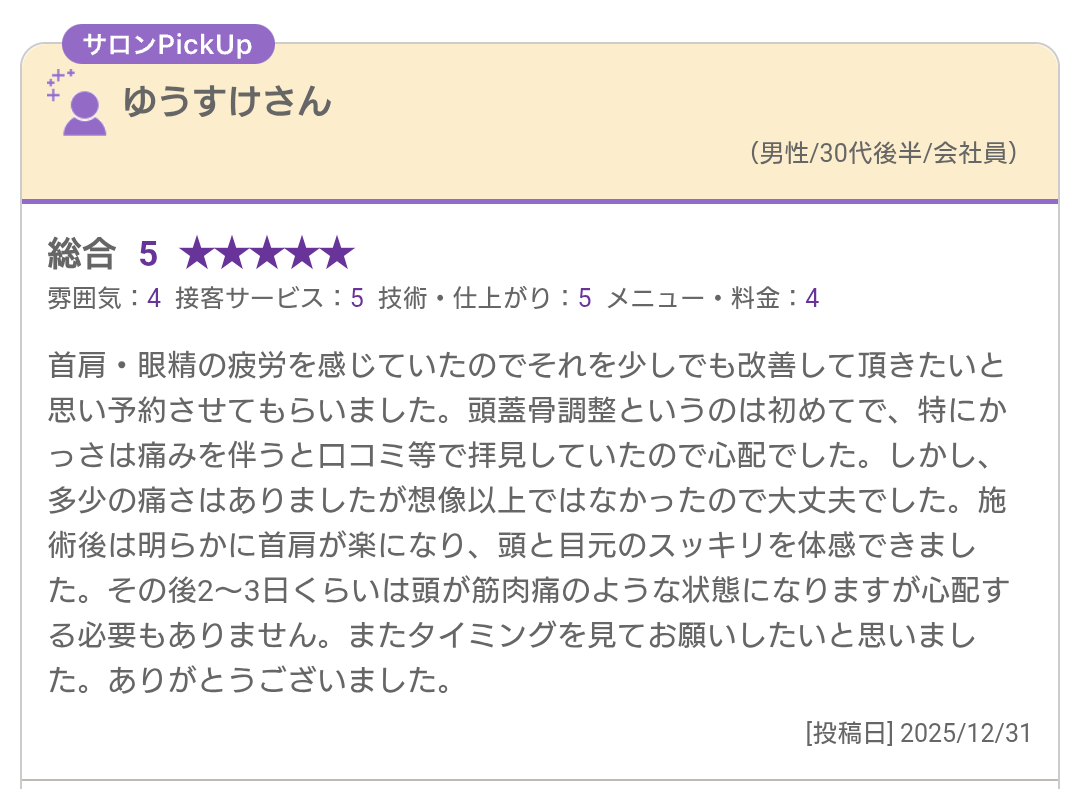Click the 男性/30代後半/会社員 profile text

883,153
